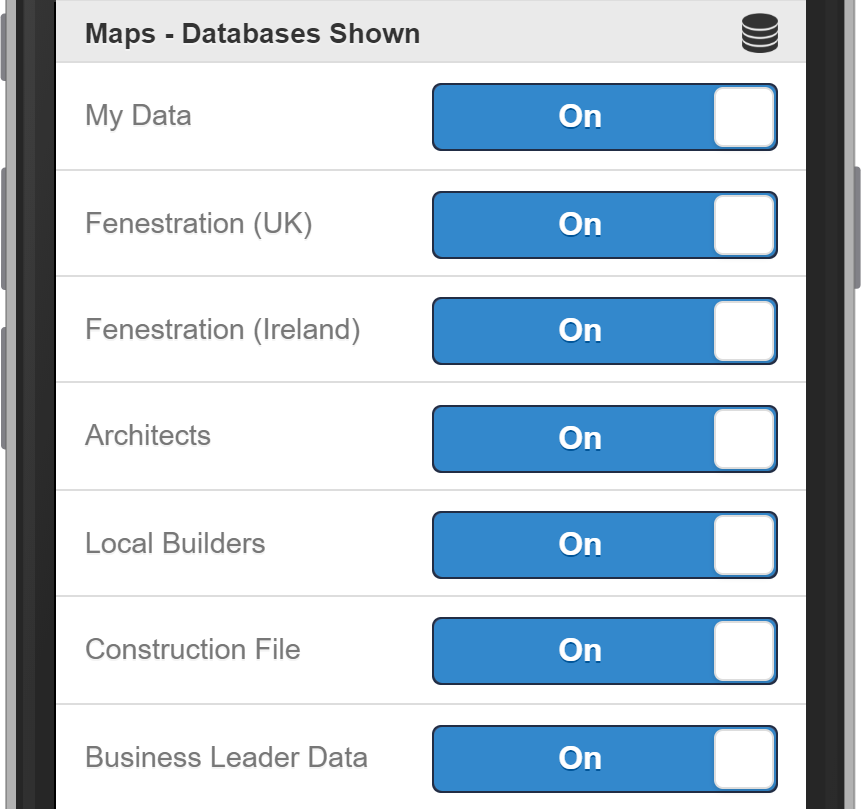Select the Architects label

point(148,436)
